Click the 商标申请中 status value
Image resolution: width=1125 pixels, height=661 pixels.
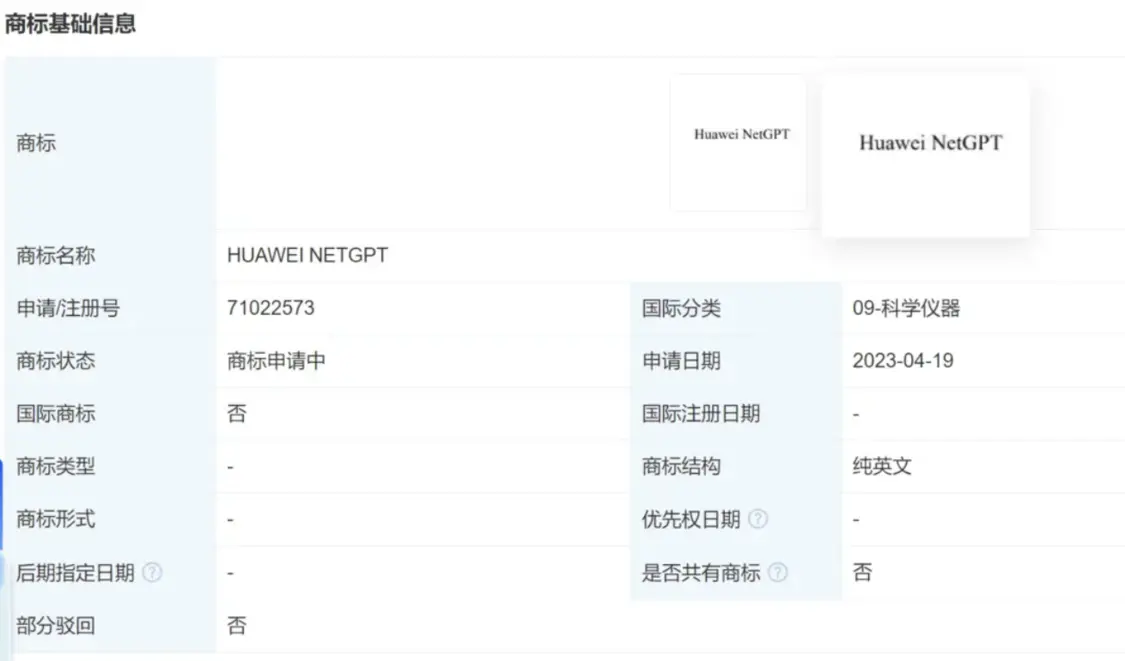click(276, 361)
